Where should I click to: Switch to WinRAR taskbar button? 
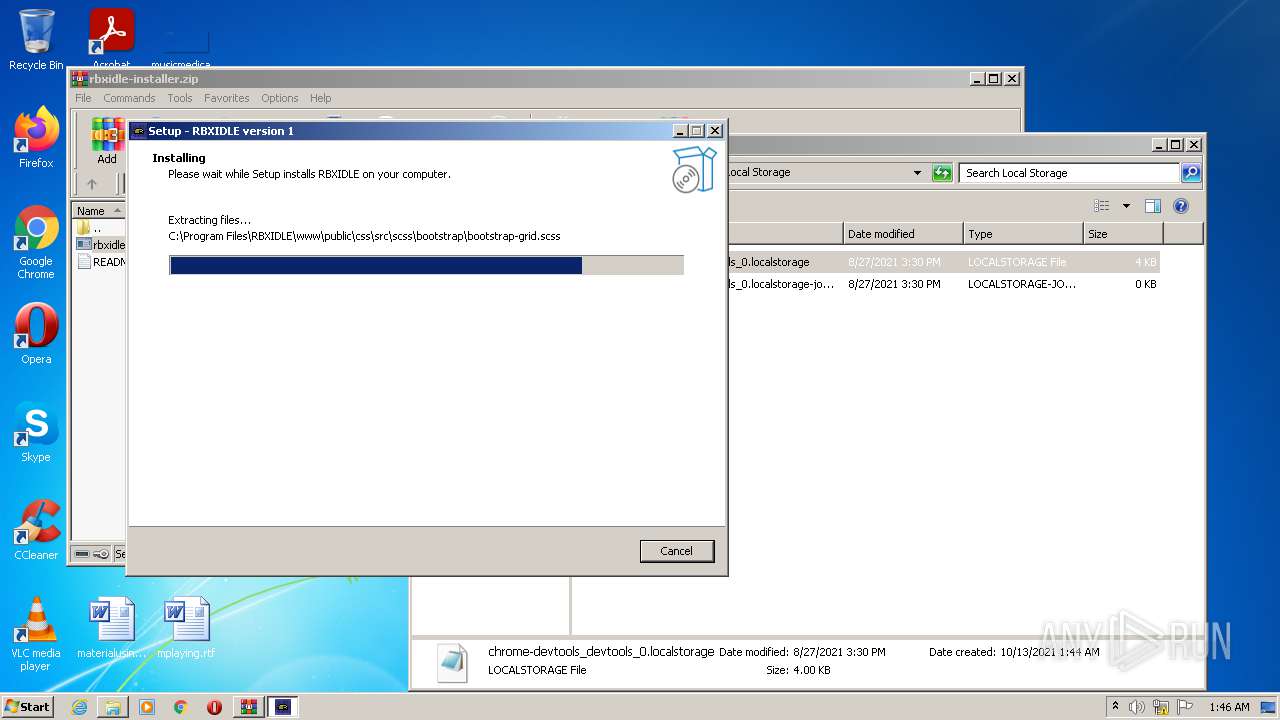pyautogui.click(x=248, y=707)
